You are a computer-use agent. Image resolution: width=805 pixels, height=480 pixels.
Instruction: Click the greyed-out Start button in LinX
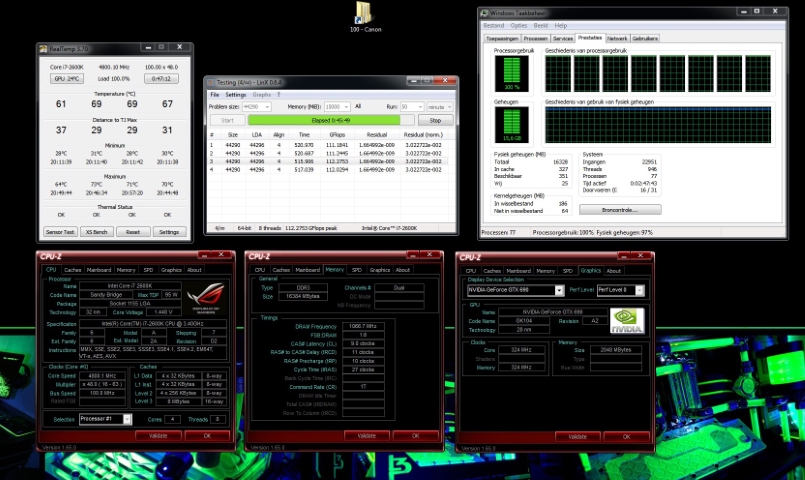(x=227, y=120)
